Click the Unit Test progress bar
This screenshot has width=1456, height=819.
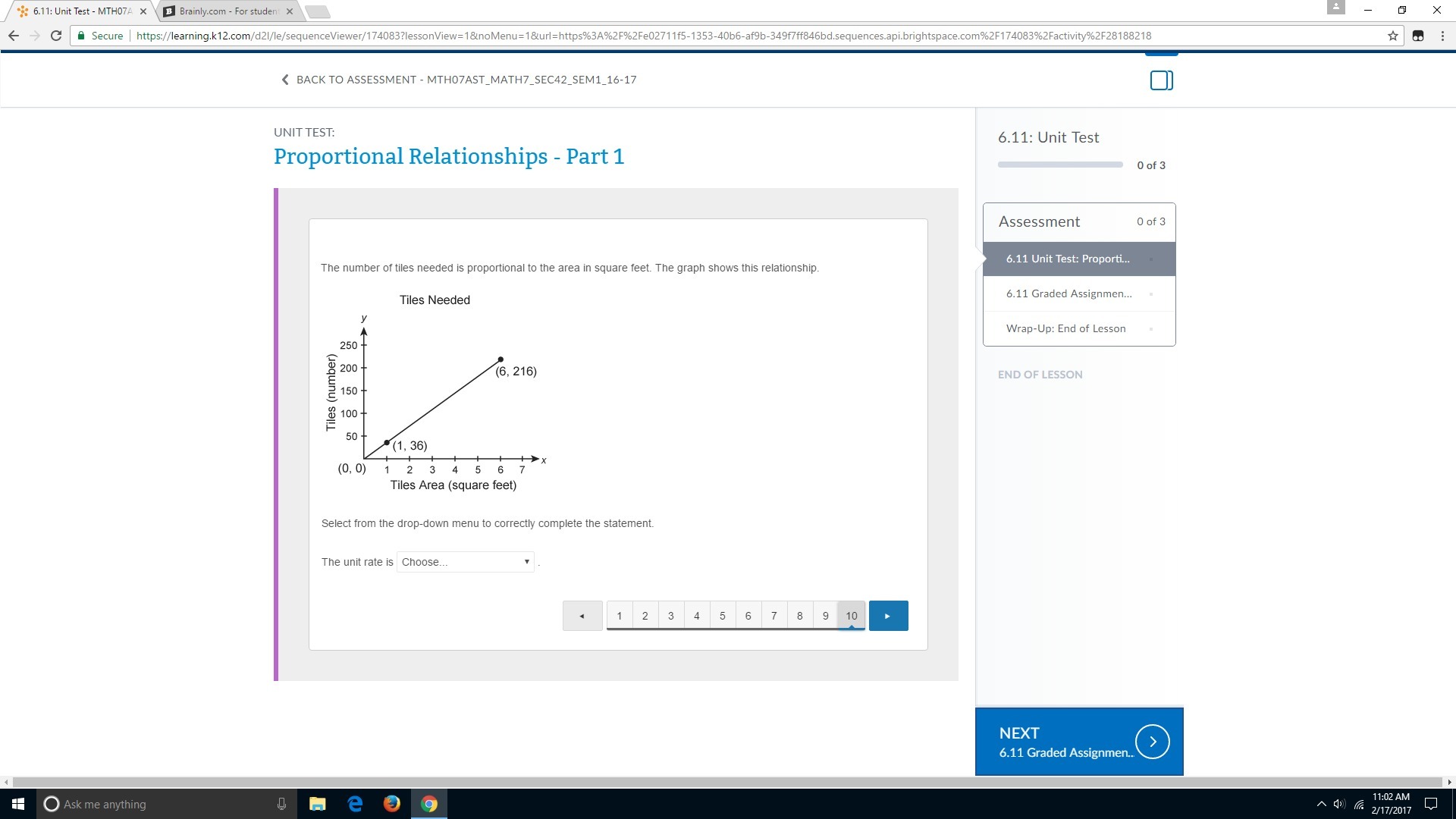(1059, 165)
